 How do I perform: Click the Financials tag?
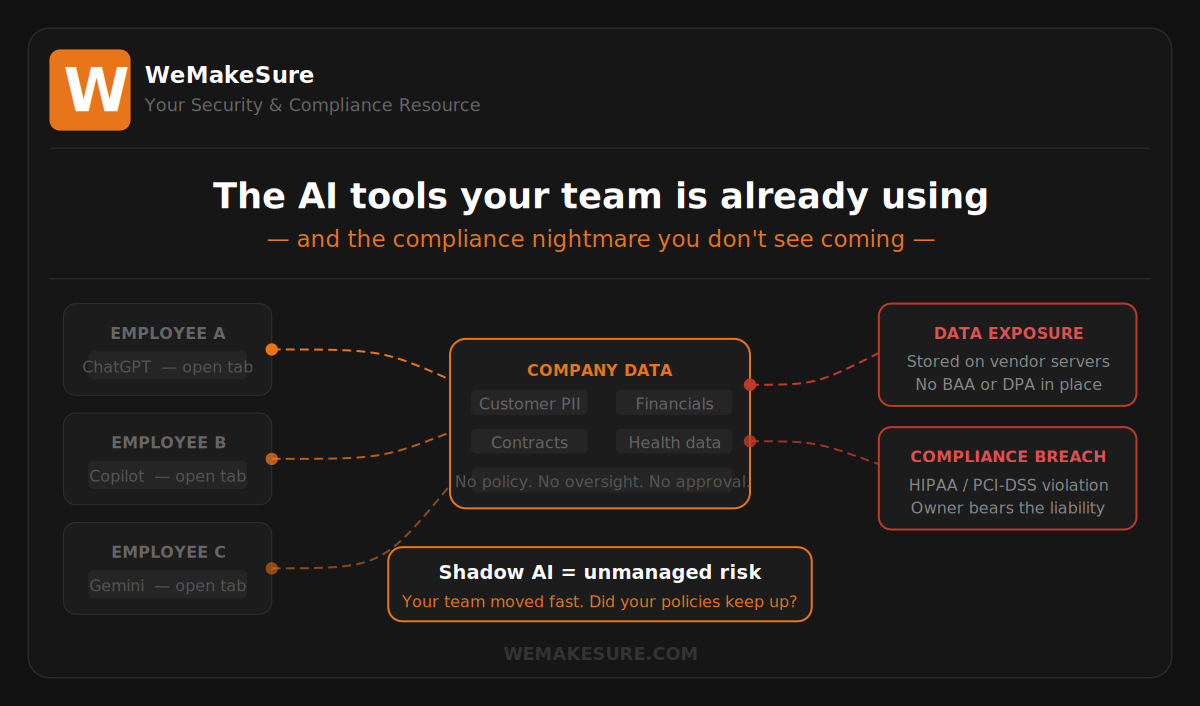(x=674, y=404)
